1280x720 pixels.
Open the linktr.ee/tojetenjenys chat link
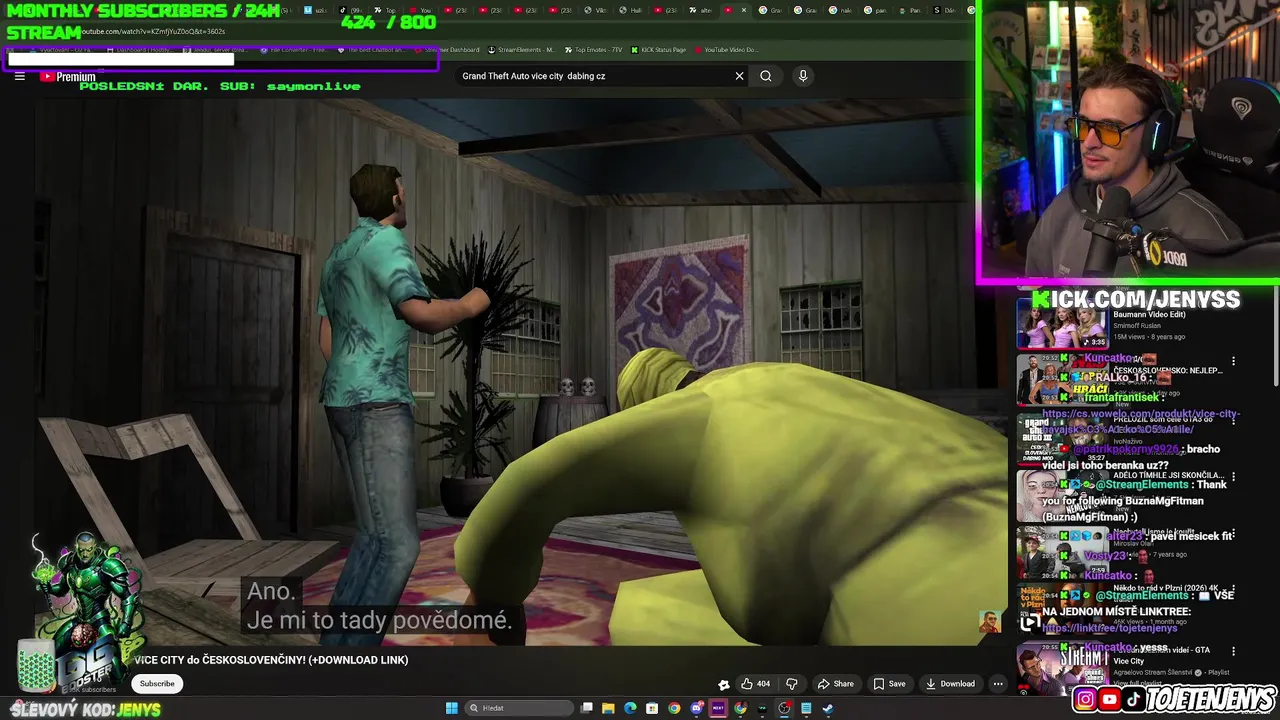(x=1110, y=628)
